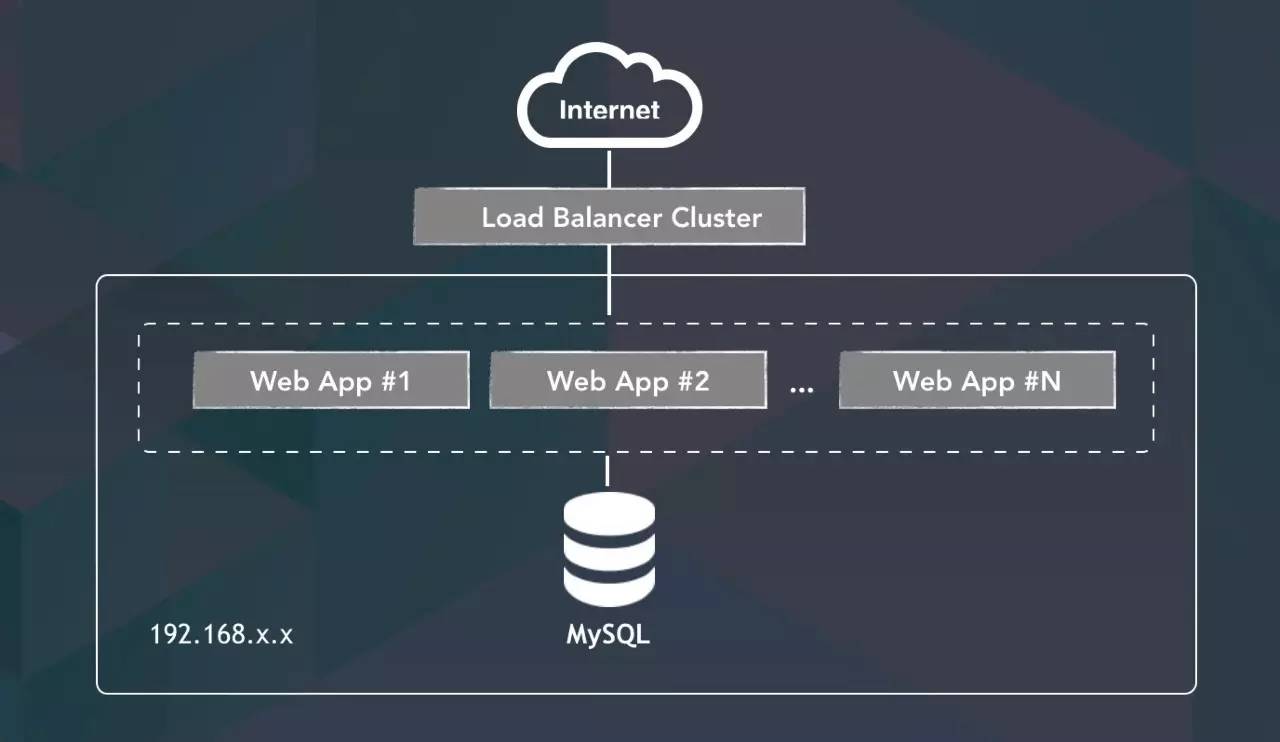Click the 192.168.x.x subnet label
Screen dimensions: 1280x742
[222, 634]
